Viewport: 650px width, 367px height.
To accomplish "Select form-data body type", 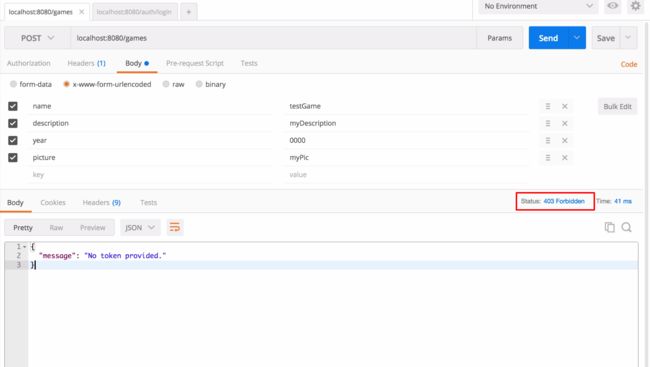I will (x=13, y=84).
